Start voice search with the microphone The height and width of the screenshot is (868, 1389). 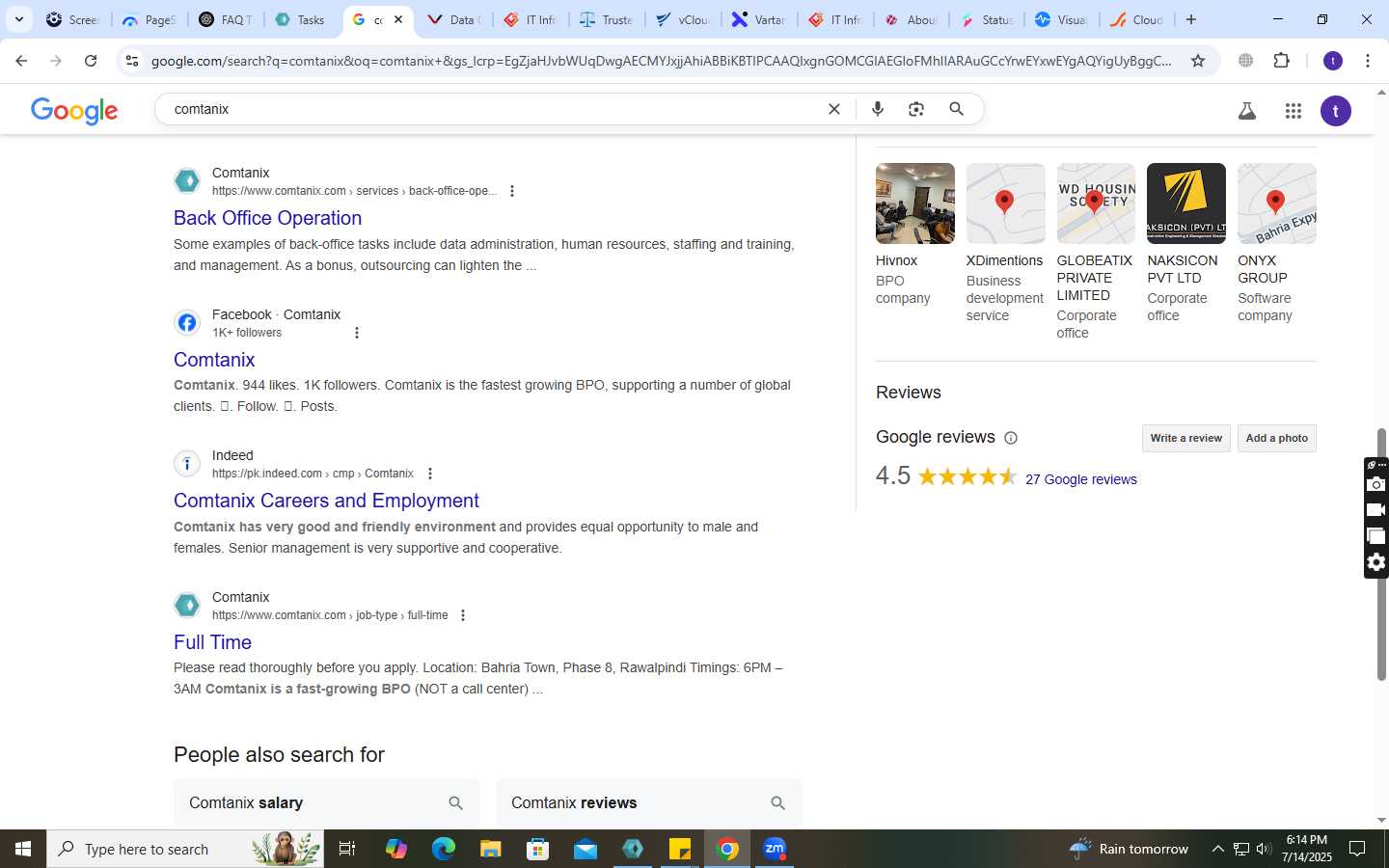click(x=878, y=109)
